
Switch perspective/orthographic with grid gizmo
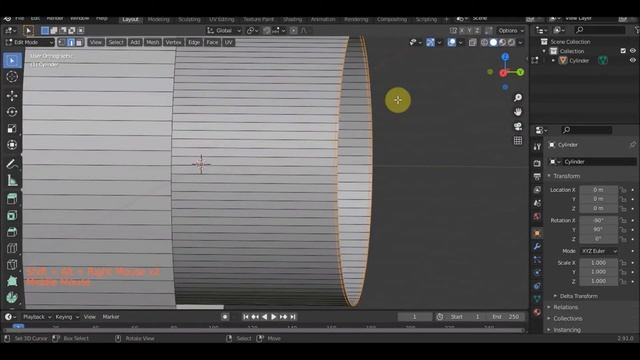[518, 140]
